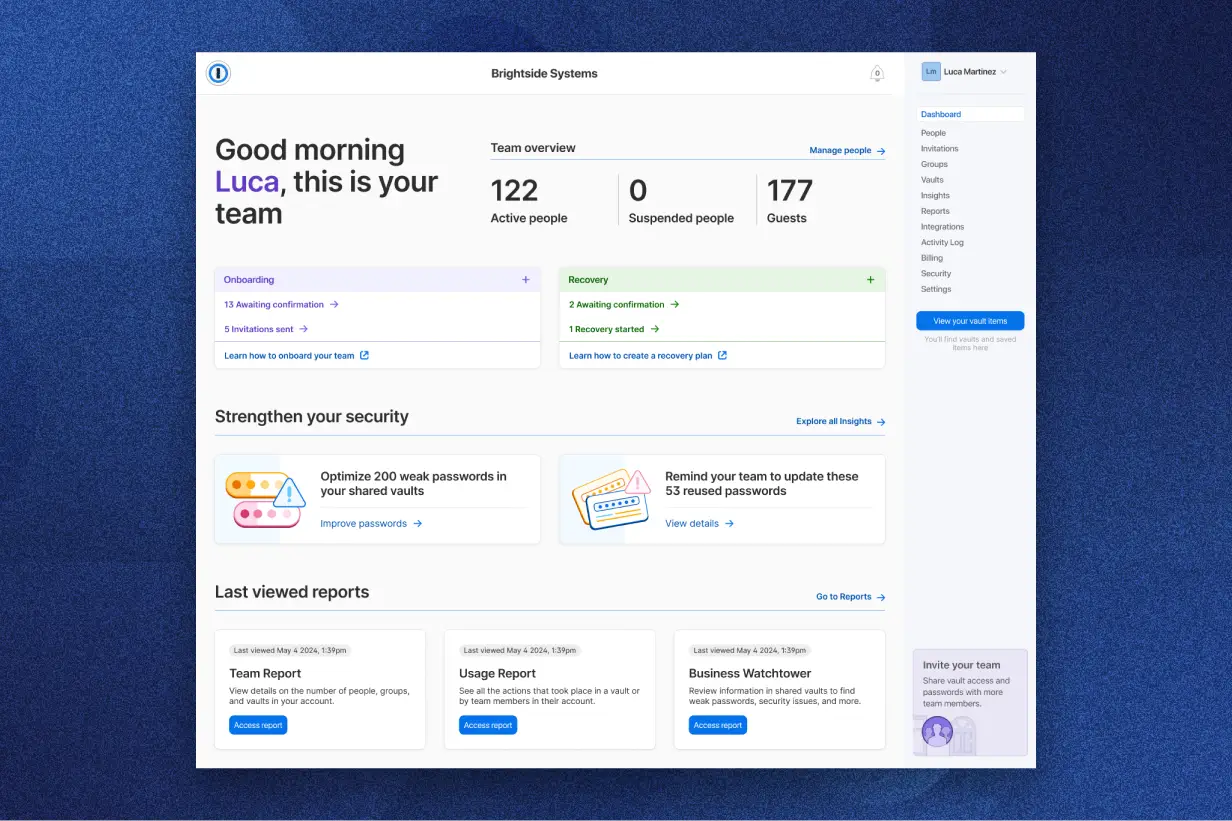Access the Usage Report
This screenshot has height=821, width=1232.
[x=488, y=725]
